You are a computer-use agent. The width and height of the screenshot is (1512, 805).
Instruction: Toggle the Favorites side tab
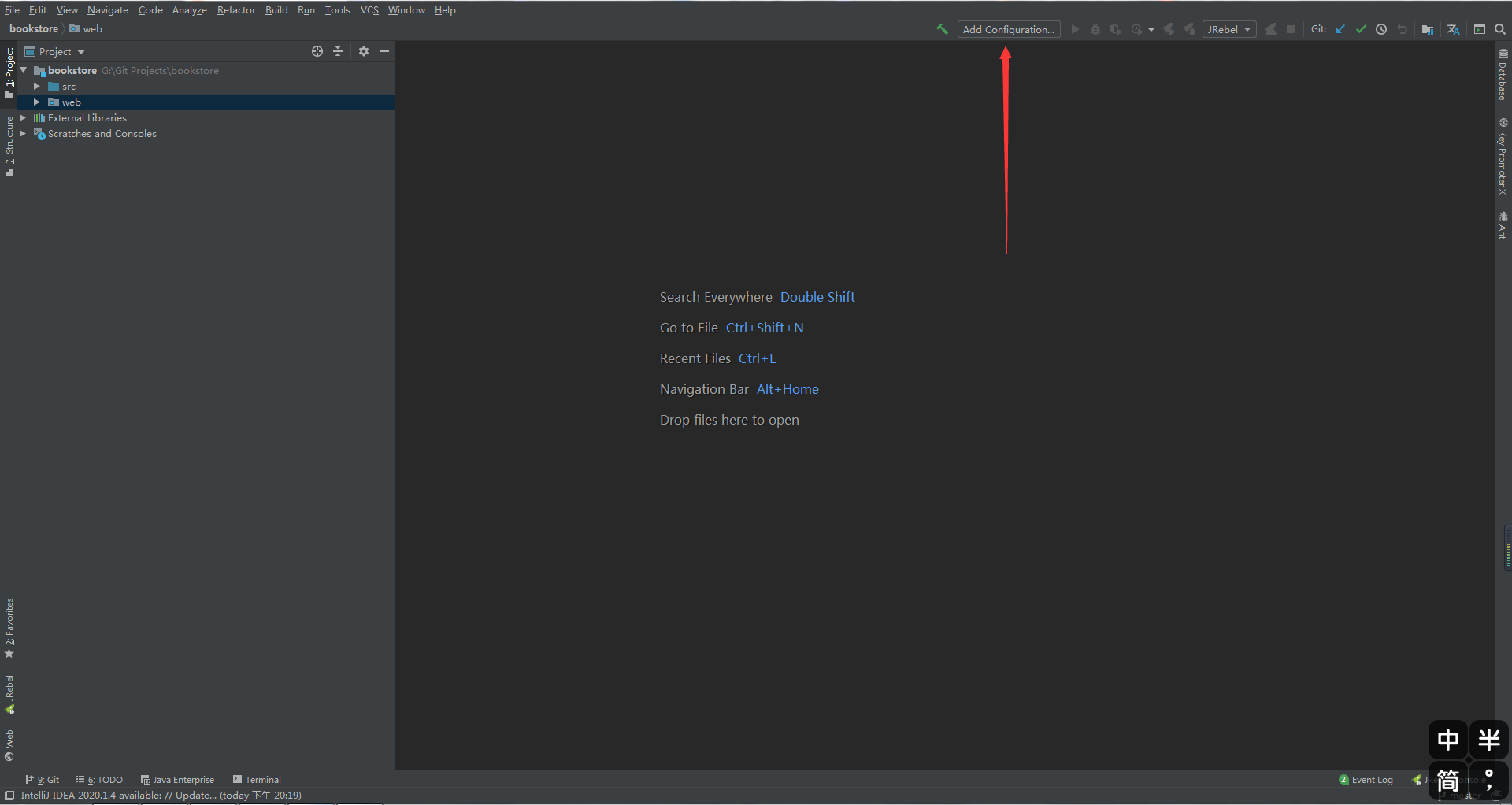pos(9,628)
